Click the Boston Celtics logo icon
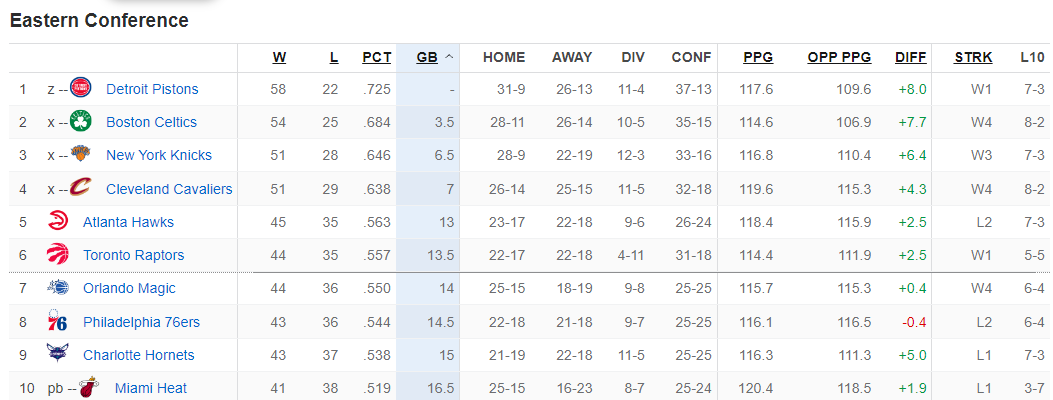This screenshot has height=400, width=1053. [x=81, y=122]
